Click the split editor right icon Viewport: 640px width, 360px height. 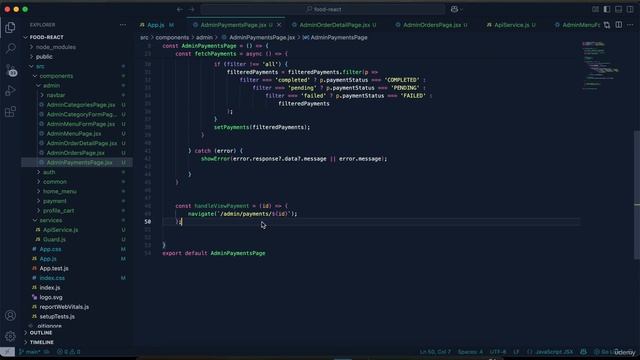[x=619, y=25]
